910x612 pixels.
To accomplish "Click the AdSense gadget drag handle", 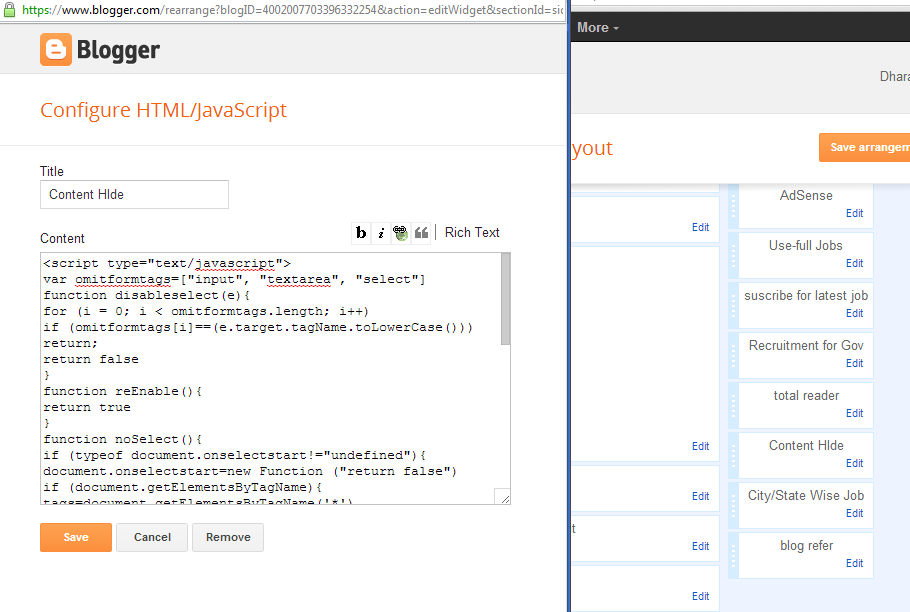I will point(734,205).
